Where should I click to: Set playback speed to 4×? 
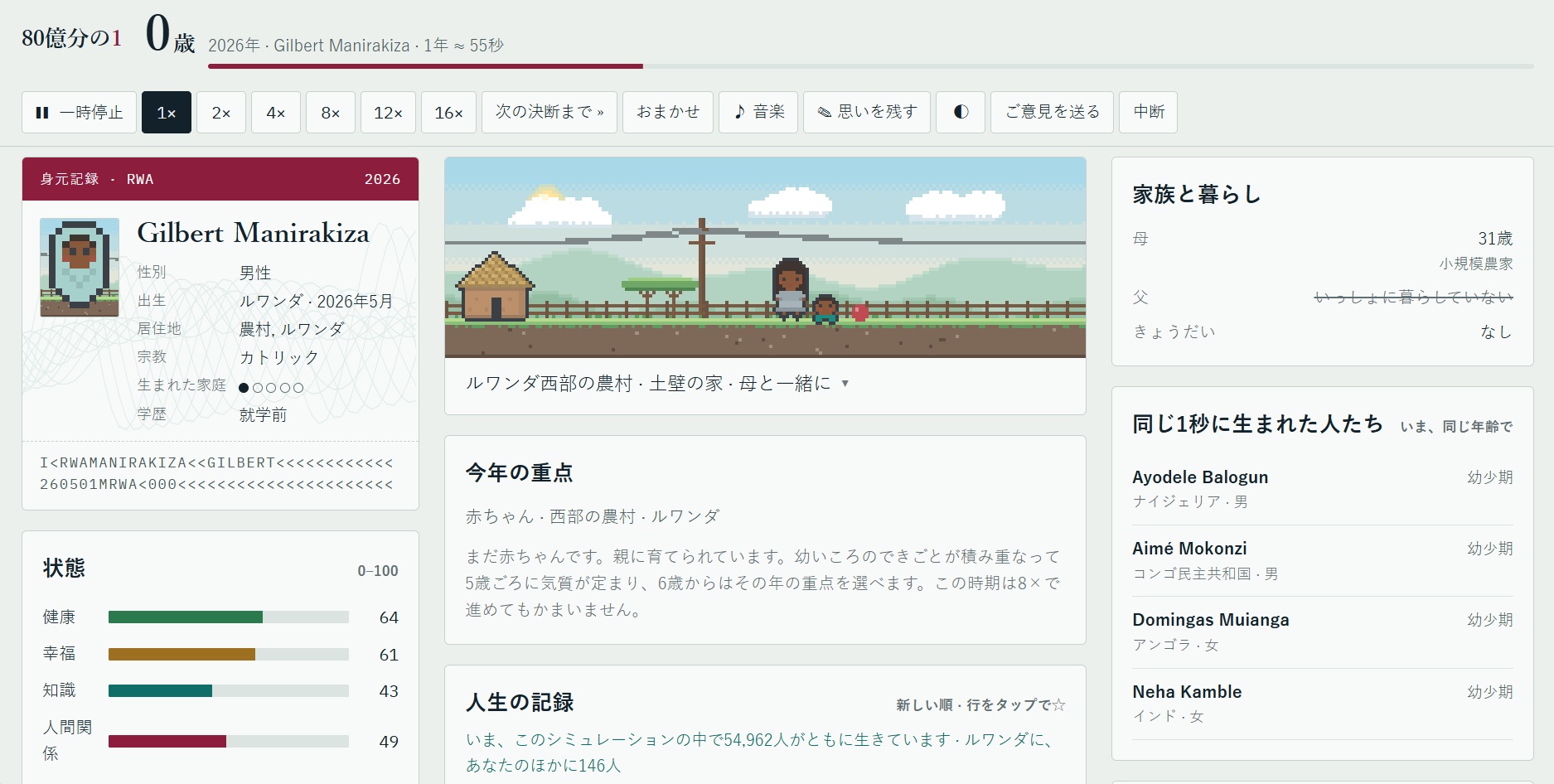pos(276,112)
